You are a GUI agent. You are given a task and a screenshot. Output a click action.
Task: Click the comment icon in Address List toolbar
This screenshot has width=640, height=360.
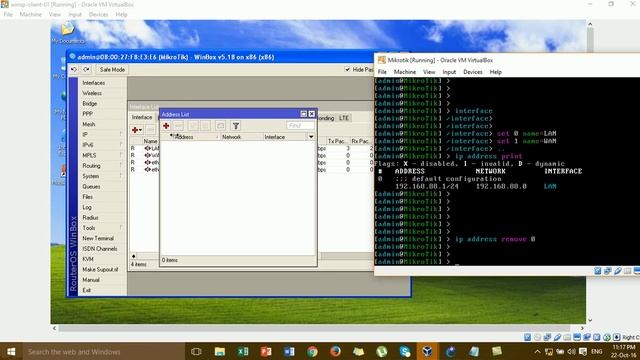[x=220, y=126]
